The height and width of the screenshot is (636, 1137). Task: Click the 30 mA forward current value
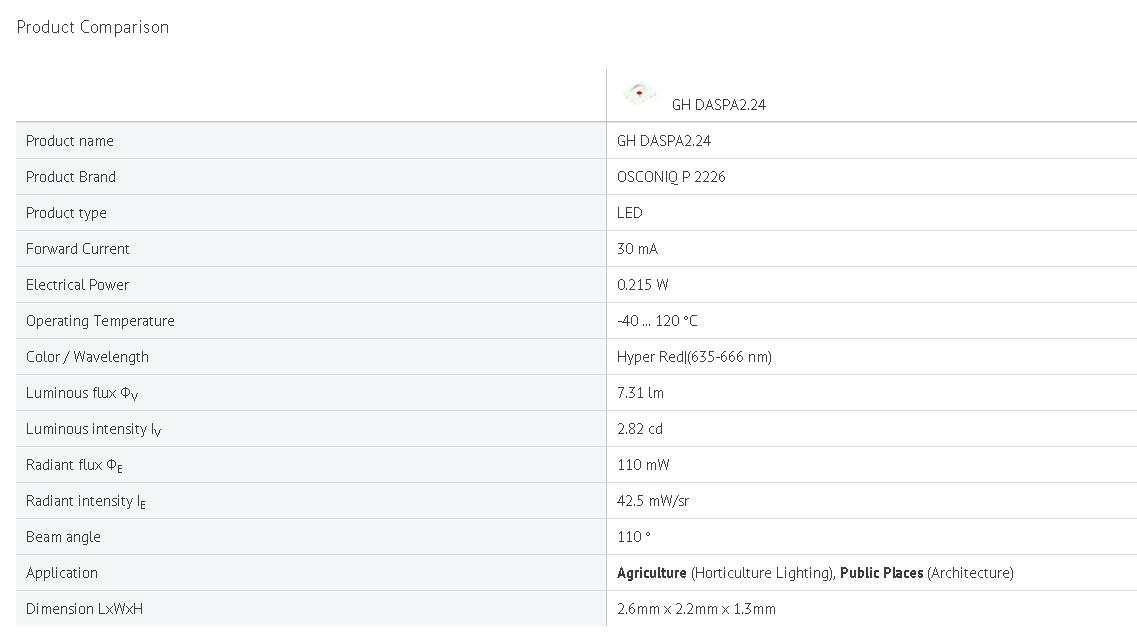637,249
